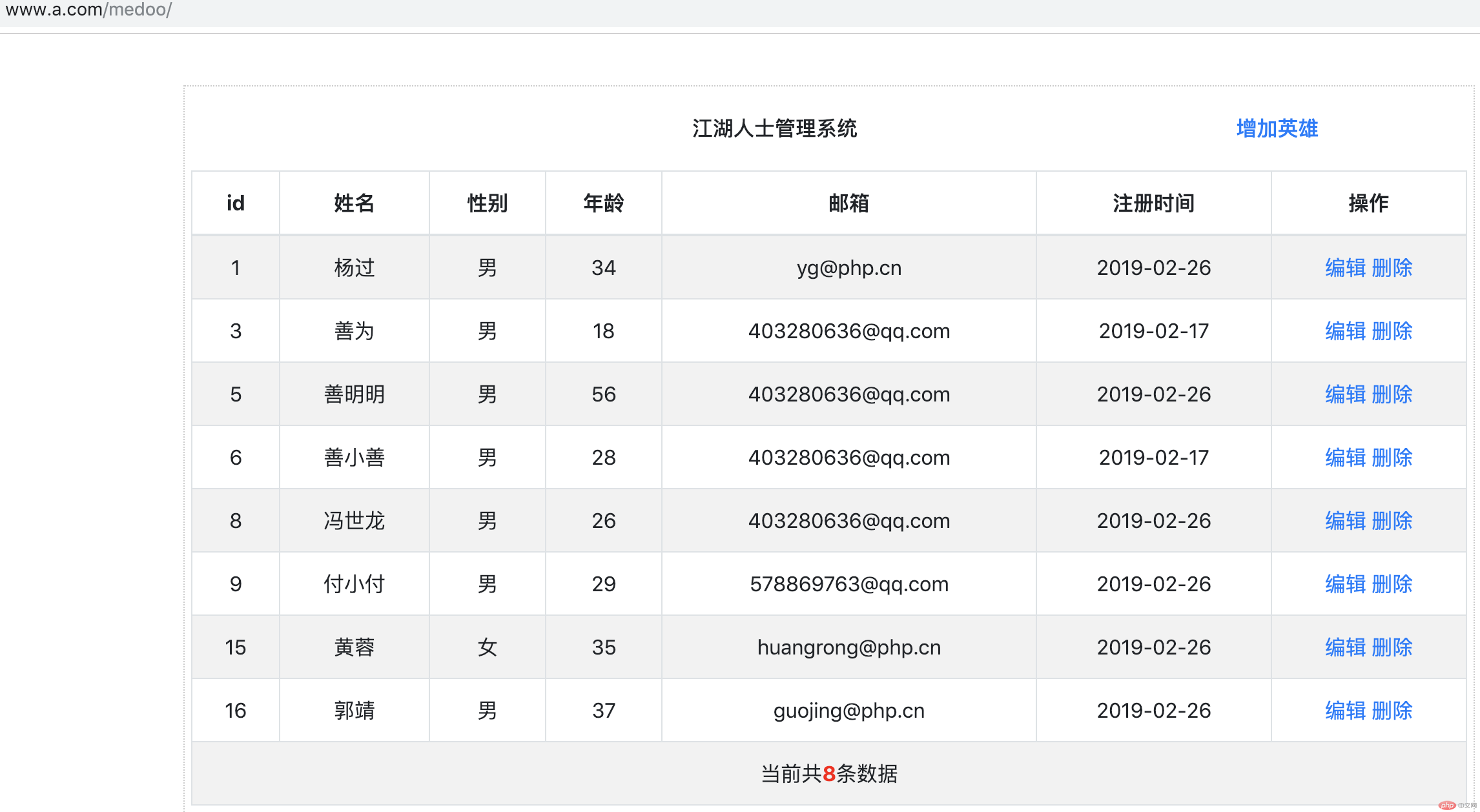Click the 增加英雄 link
This screenshot has height=812, width=1480.
tap(1277, 128)
